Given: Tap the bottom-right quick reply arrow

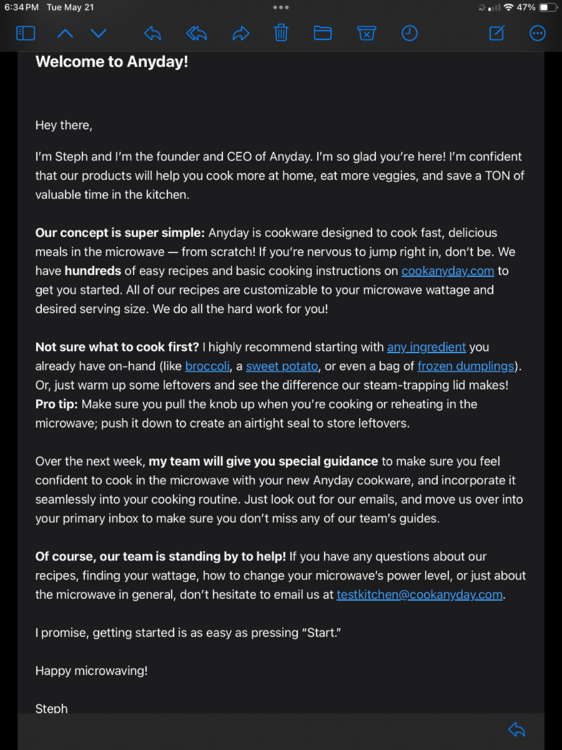Looking at the screenshot, I should point(517,729).
